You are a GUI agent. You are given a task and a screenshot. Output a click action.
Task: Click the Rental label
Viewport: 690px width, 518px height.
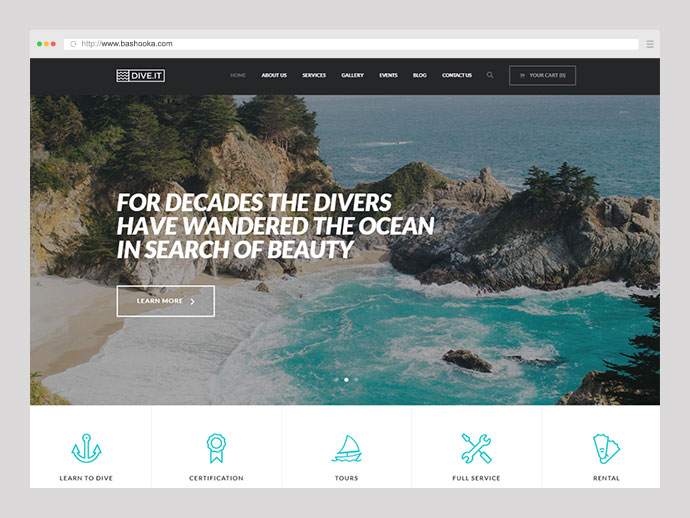[606, 478]
